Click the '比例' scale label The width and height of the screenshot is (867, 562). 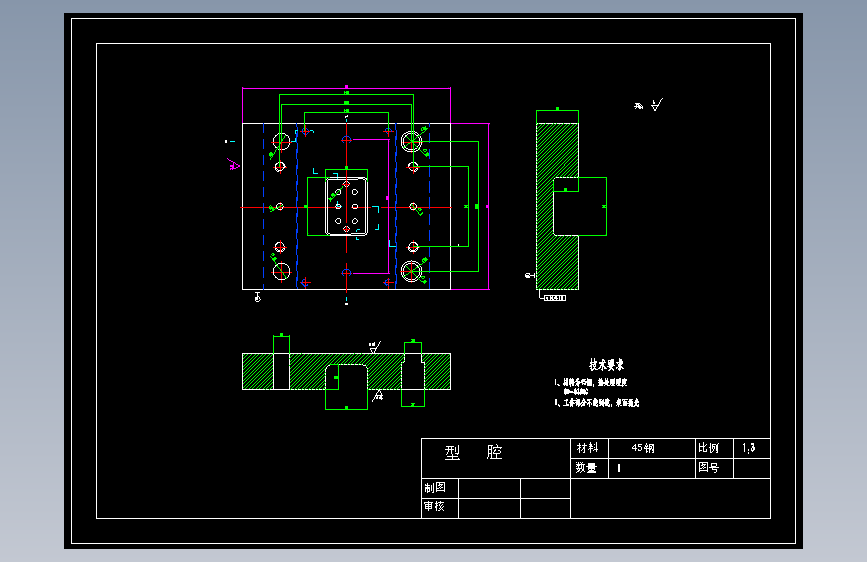tap(708, 447)
